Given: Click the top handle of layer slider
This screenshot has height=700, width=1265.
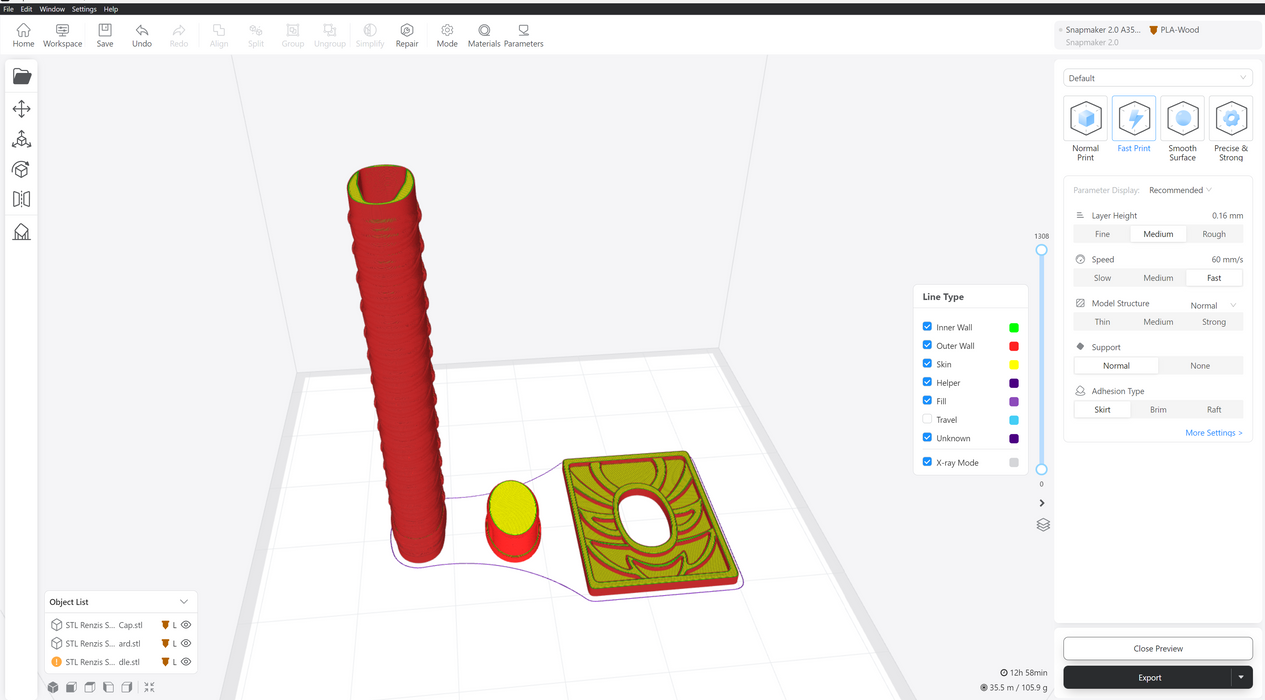Looking at the screenshot, I should [x=1041, y=250].
